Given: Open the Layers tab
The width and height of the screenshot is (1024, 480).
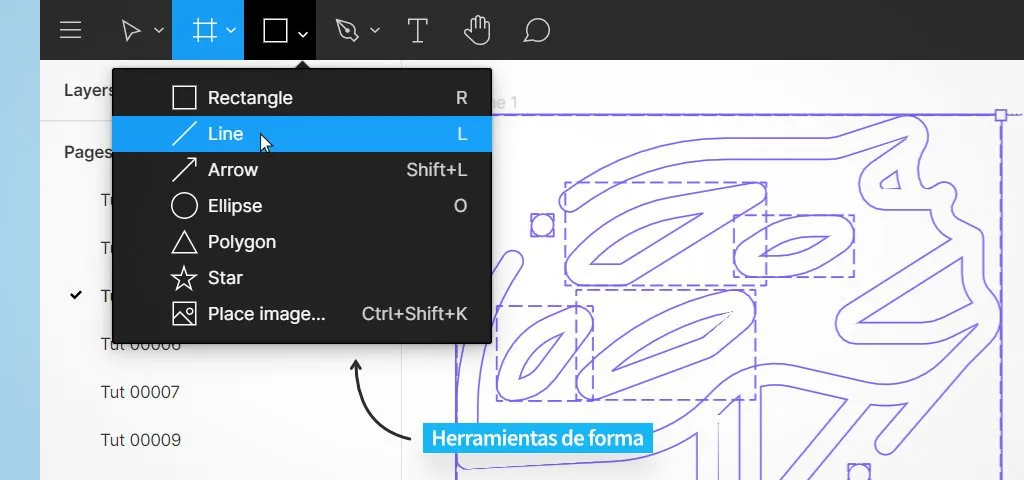Looking at the screenshot, I should click(x=89, y=90).
